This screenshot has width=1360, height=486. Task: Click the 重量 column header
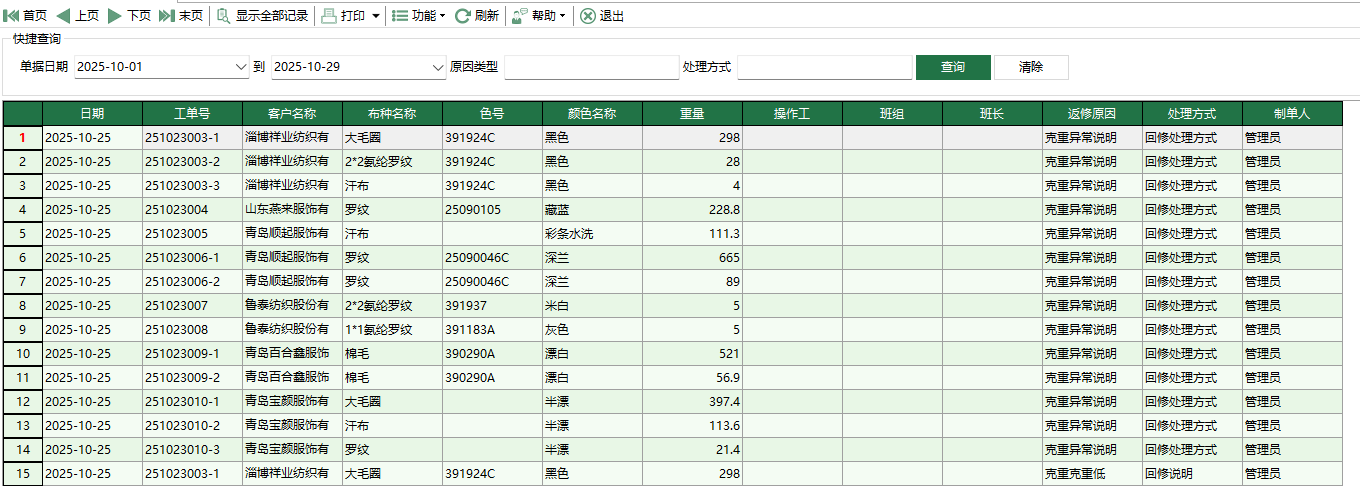[693, 113]
